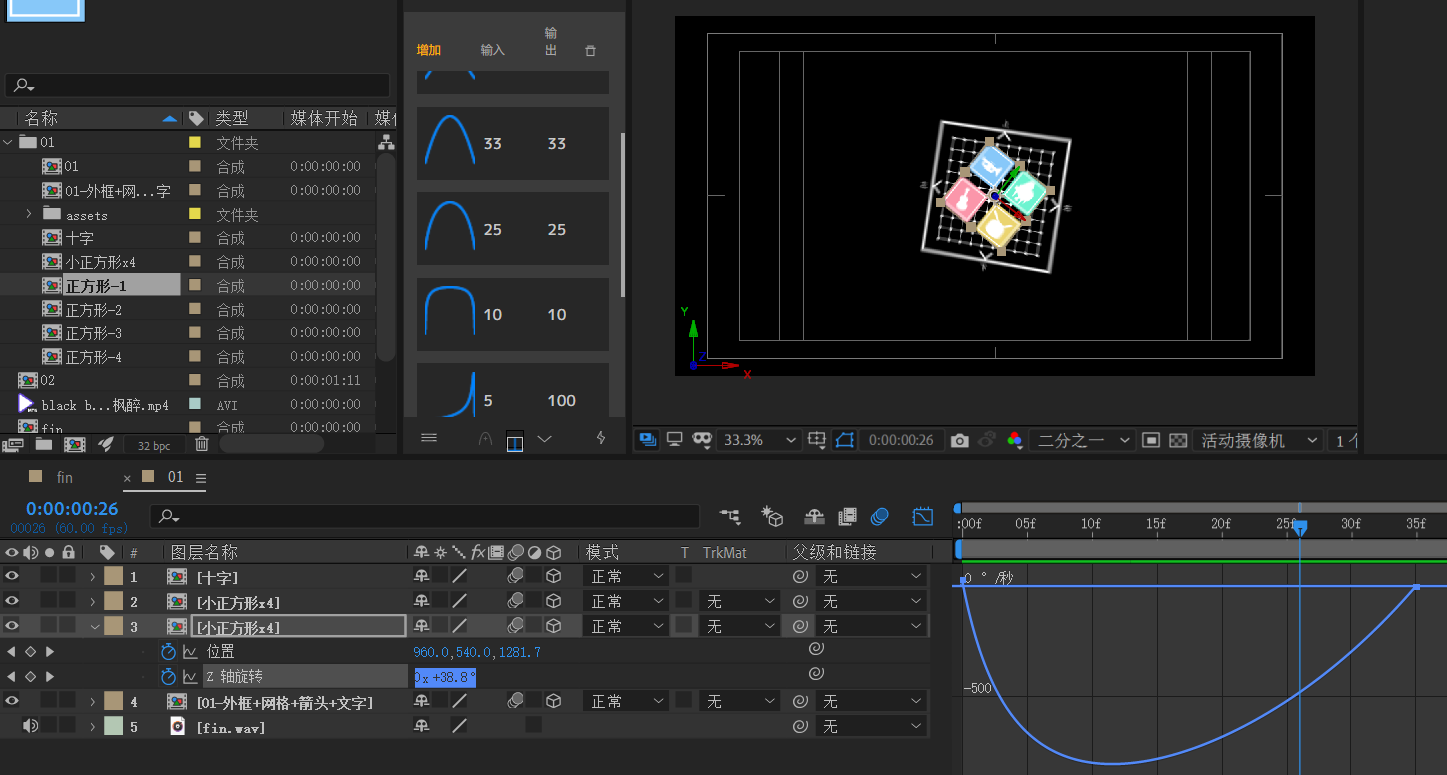Click the 位置 value 960.0,540.0,1281.7

click(x=477, y=652)
